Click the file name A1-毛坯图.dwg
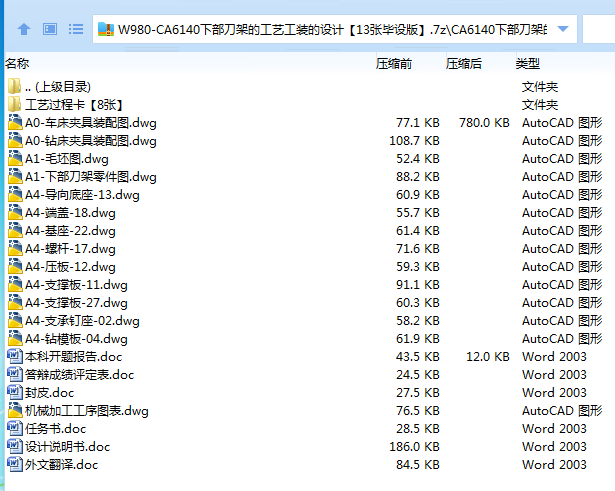The image size is (615, 491). 67,159
